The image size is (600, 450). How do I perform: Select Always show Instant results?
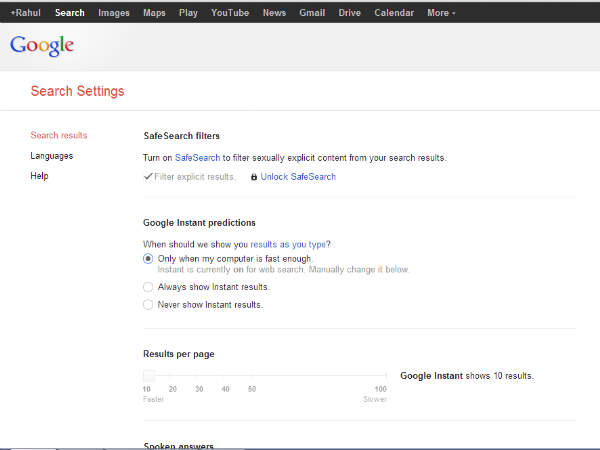pos(148,287)
